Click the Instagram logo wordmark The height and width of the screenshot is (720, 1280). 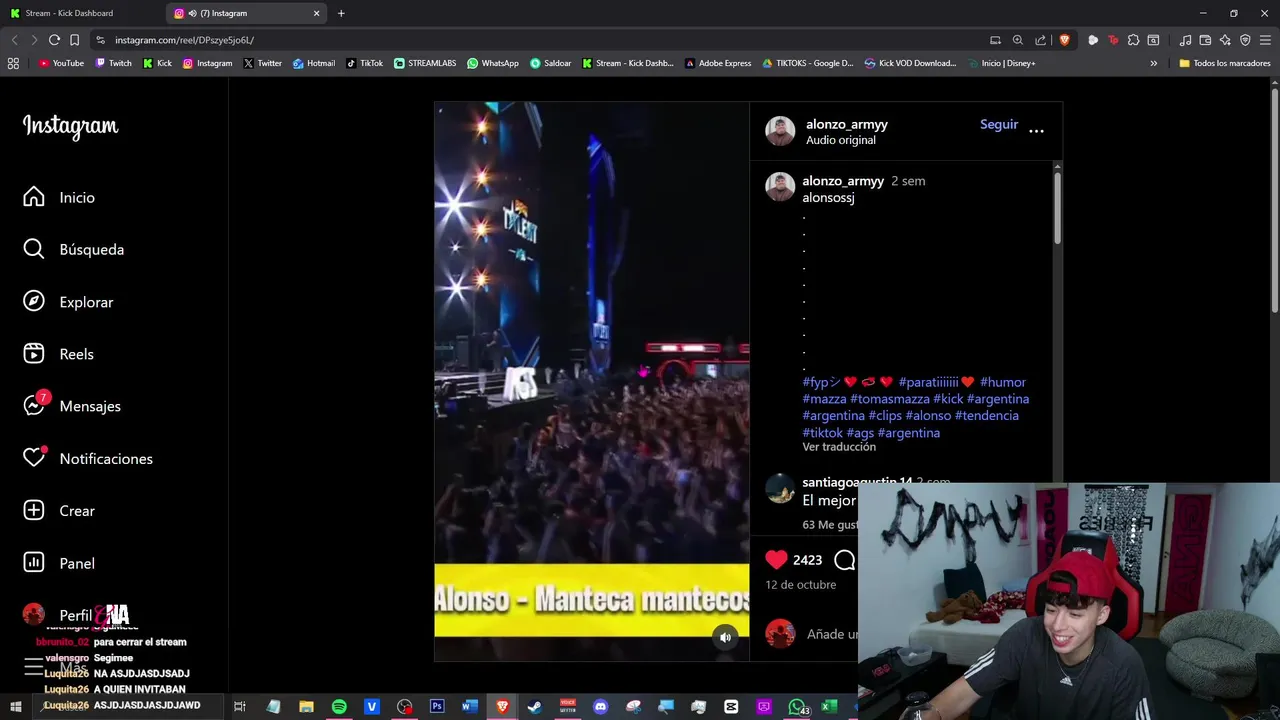[70, 126]
